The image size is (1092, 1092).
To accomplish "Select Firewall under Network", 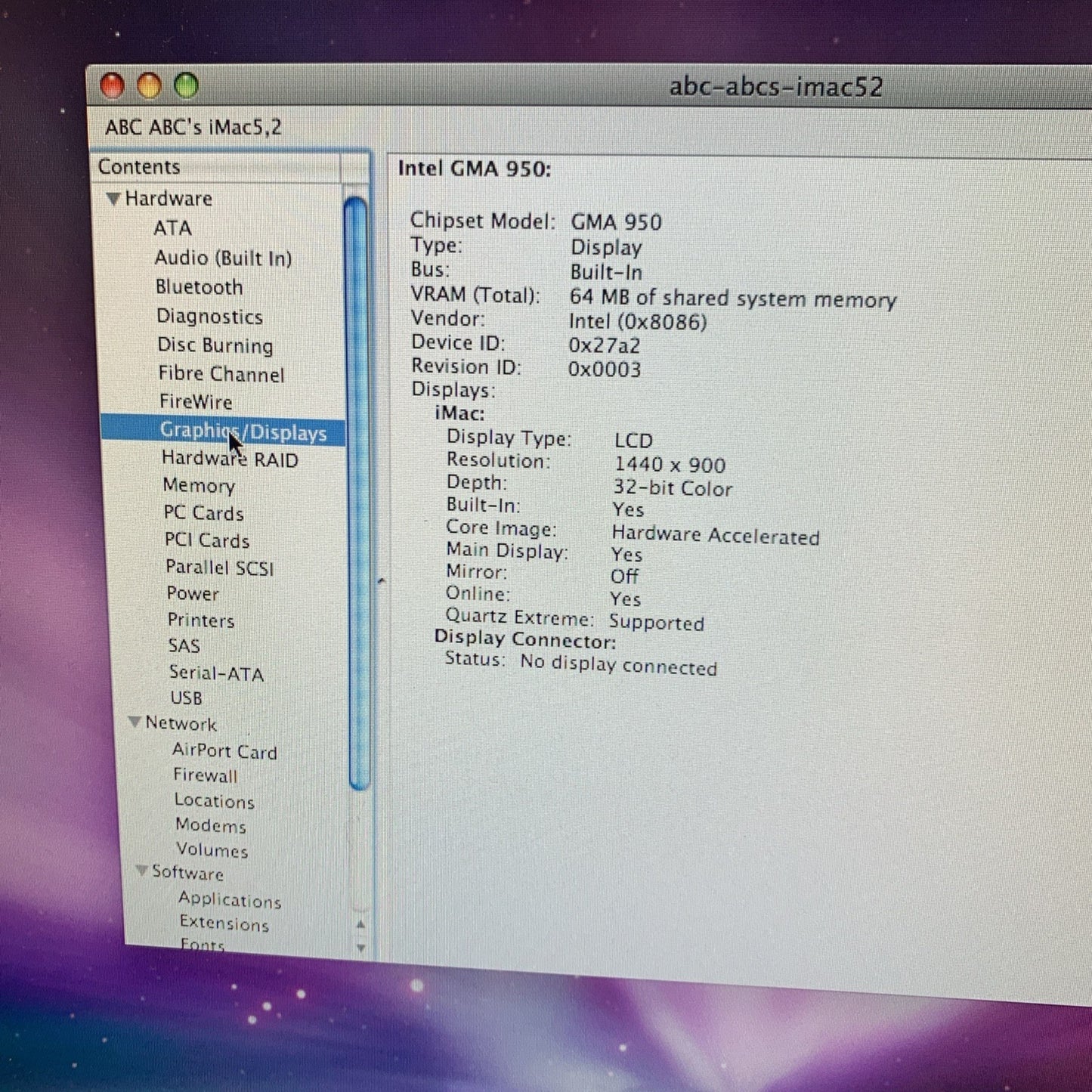I will [205, 775].
